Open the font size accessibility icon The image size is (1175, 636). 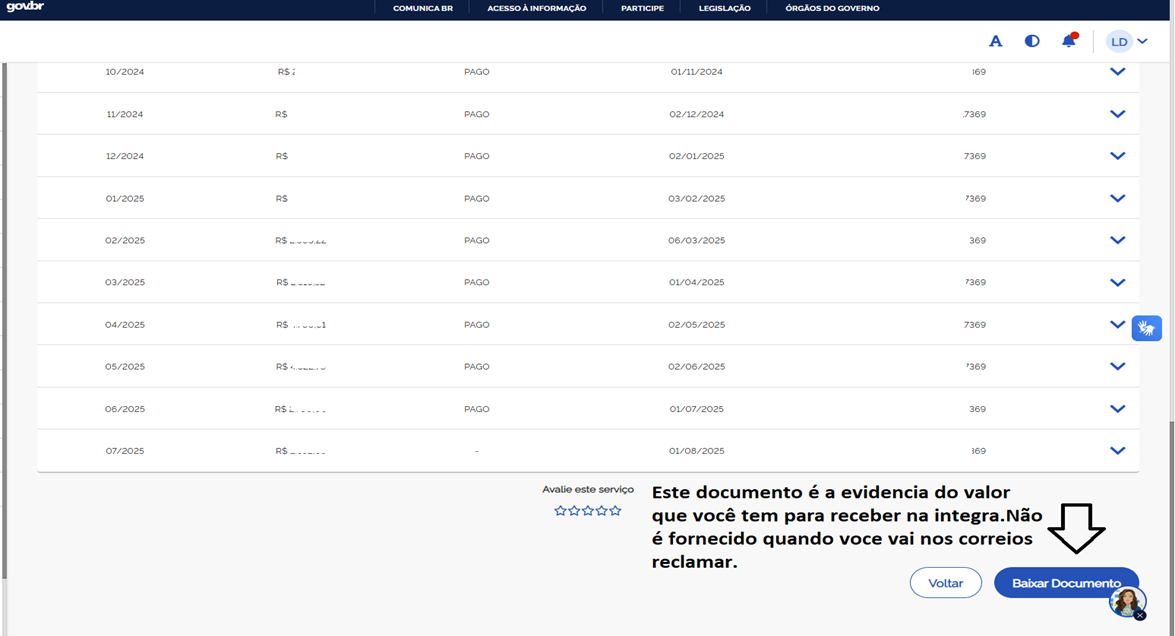[x=995, y=41]
